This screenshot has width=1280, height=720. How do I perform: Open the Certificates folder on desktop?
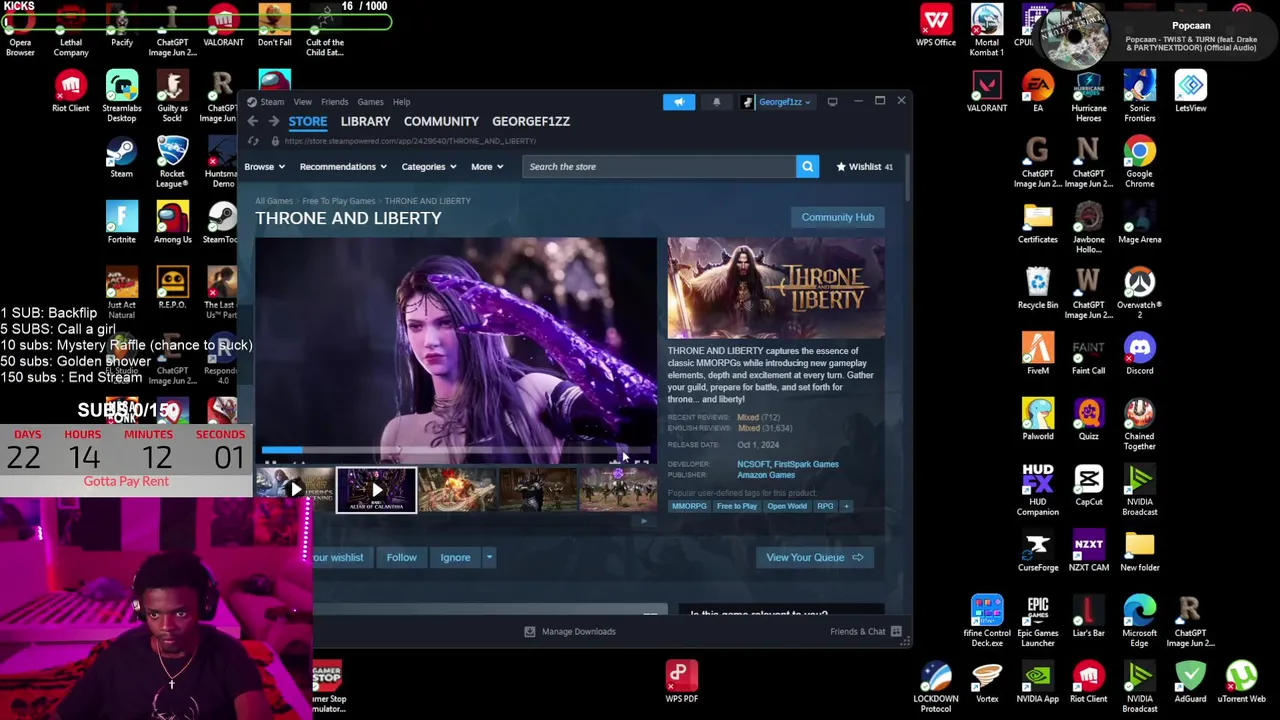click(1037, 222)
